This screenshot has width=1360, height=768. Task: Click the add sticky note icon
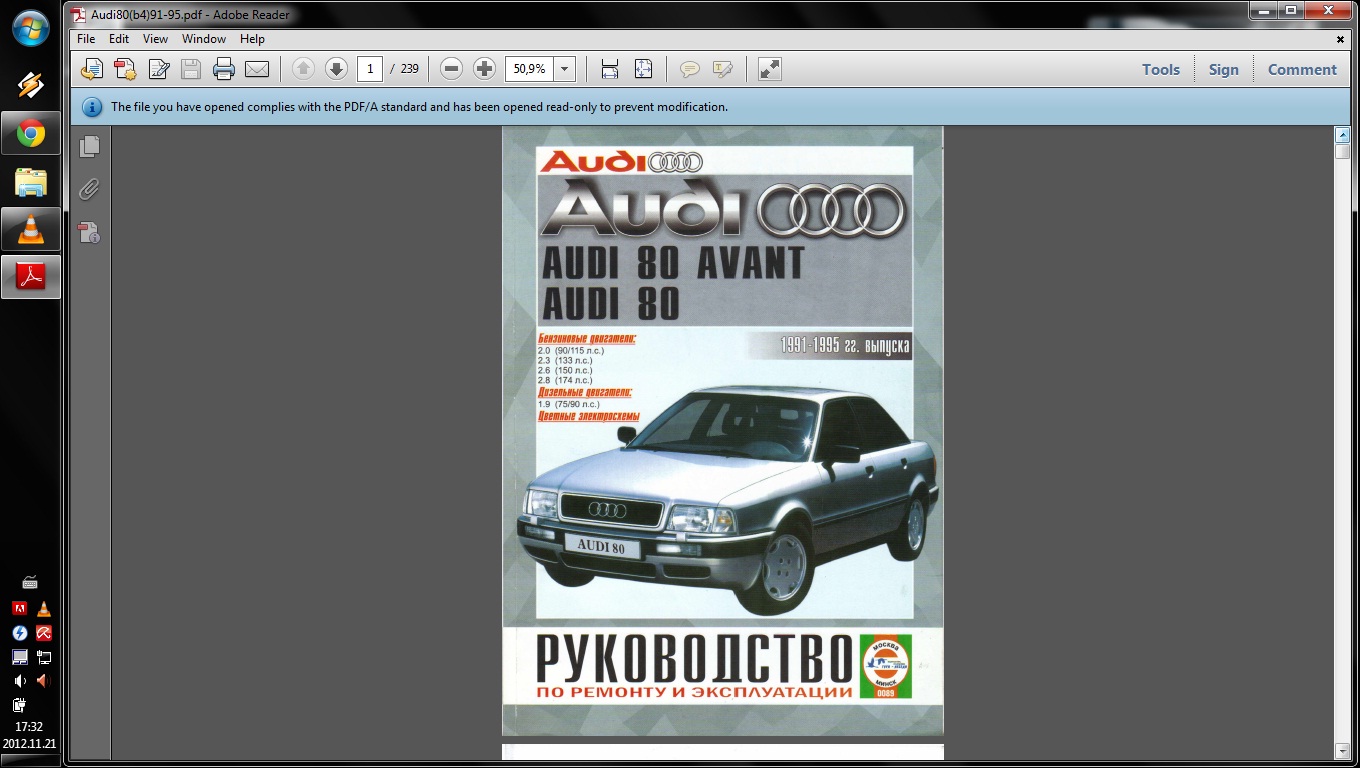click(x=689, y=69)
